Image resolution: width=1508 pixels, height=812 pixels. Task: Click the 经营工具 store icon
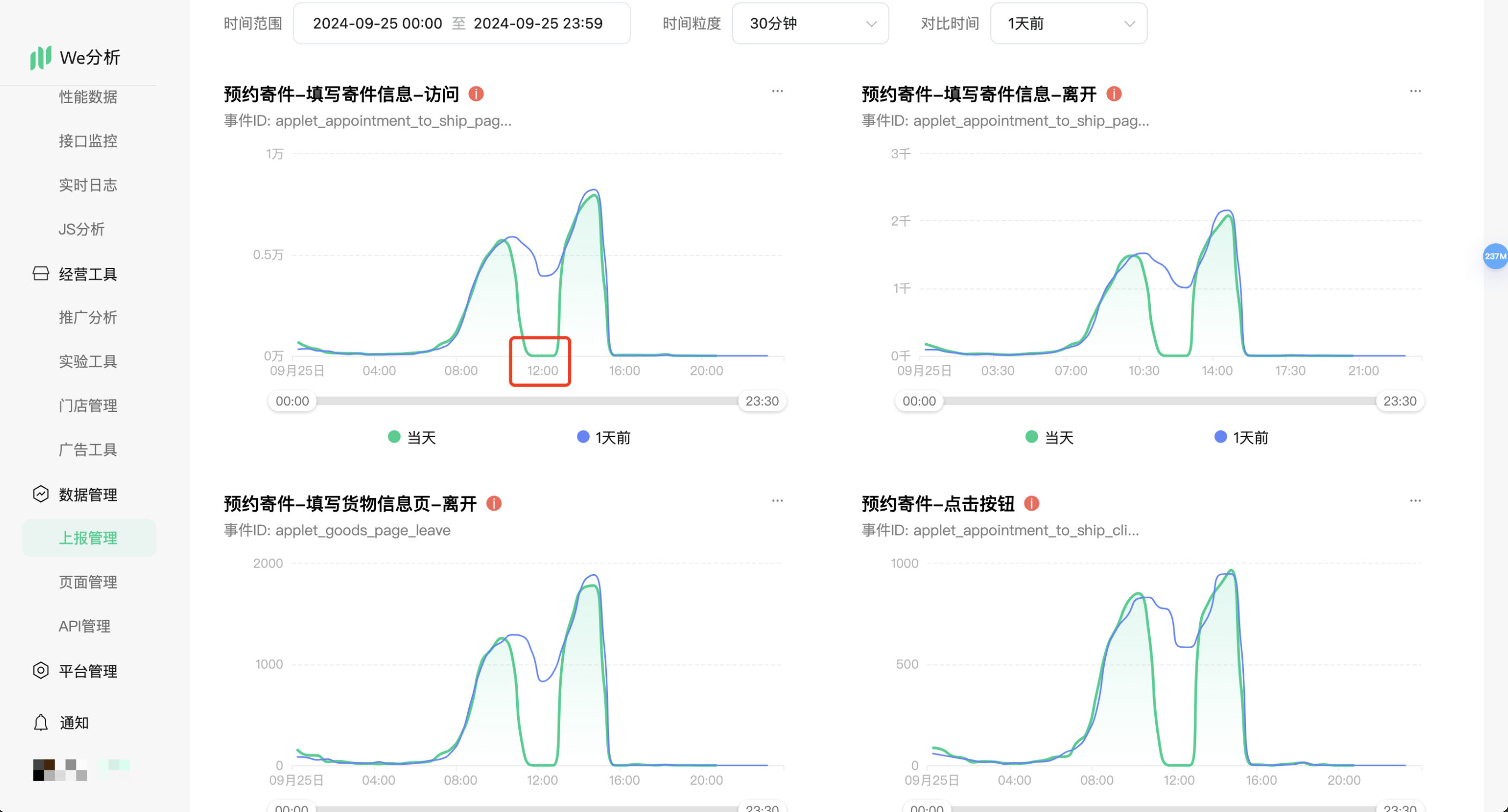[x=40, y=273]
